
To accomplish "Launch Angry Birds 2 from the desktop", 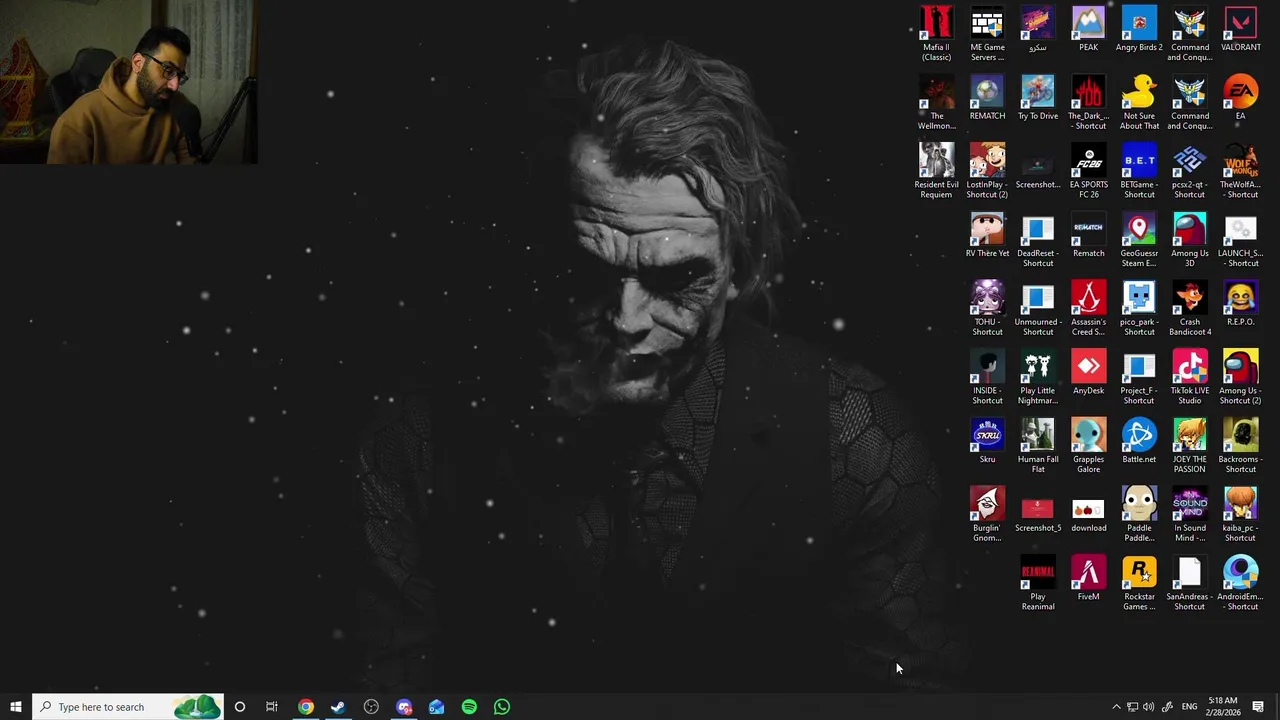I will [1139, 29].
